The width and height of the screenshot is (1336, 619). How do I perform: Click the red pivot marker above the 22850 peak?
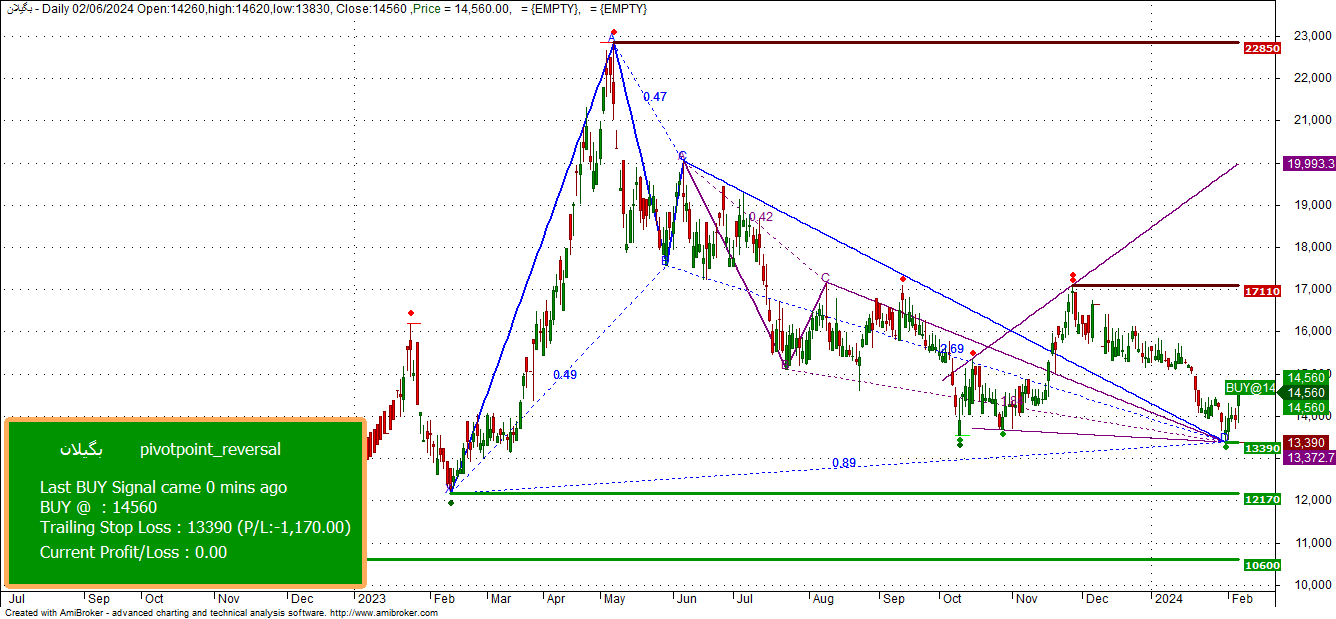click(x=613, y=33)
